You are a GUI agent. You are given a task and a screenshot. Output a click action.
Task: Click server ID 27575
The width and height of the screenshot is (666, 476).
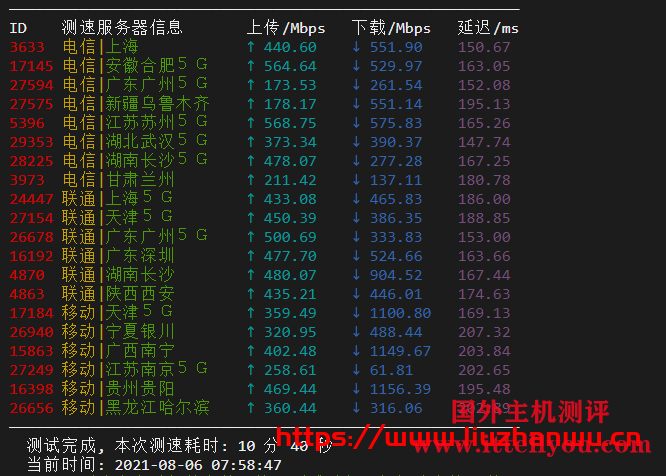pos(31,104)
